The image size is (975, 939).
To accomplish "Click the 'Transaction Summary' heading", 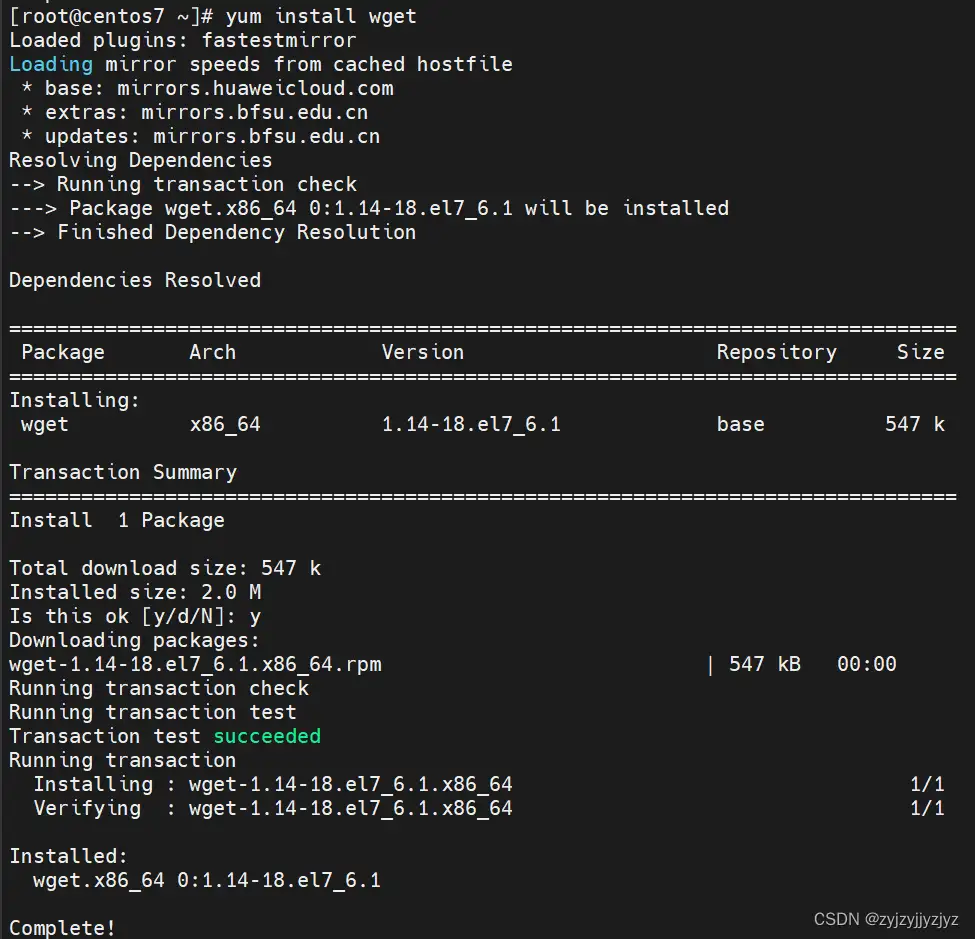I will coord(123,472).
